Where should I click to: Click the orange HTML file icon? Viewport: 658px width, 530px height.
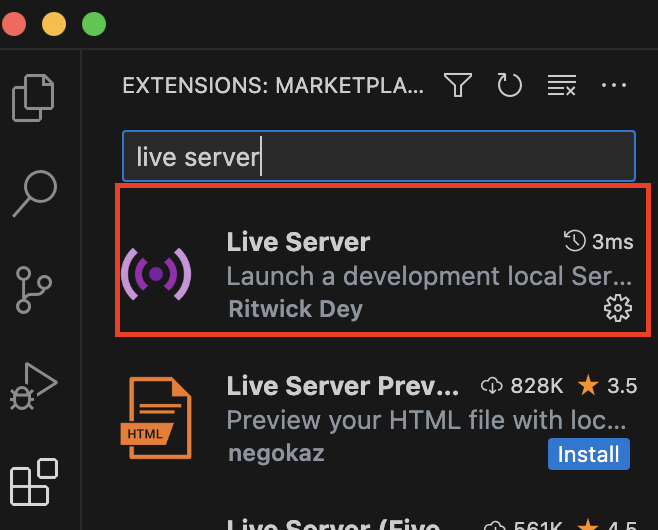click(156, 418)
